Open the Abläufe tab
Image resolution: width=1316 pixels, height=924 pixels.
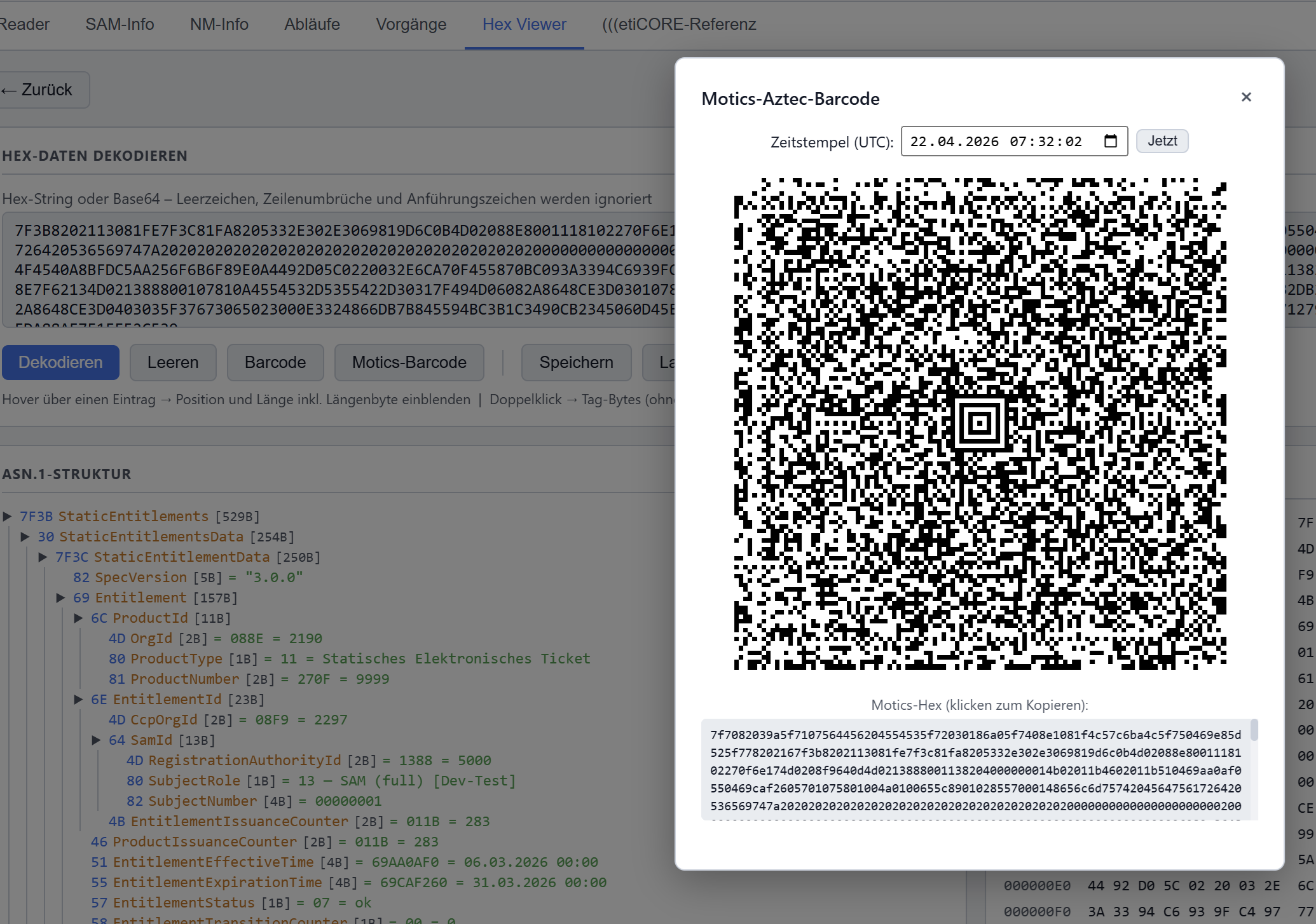coord(312,24)
